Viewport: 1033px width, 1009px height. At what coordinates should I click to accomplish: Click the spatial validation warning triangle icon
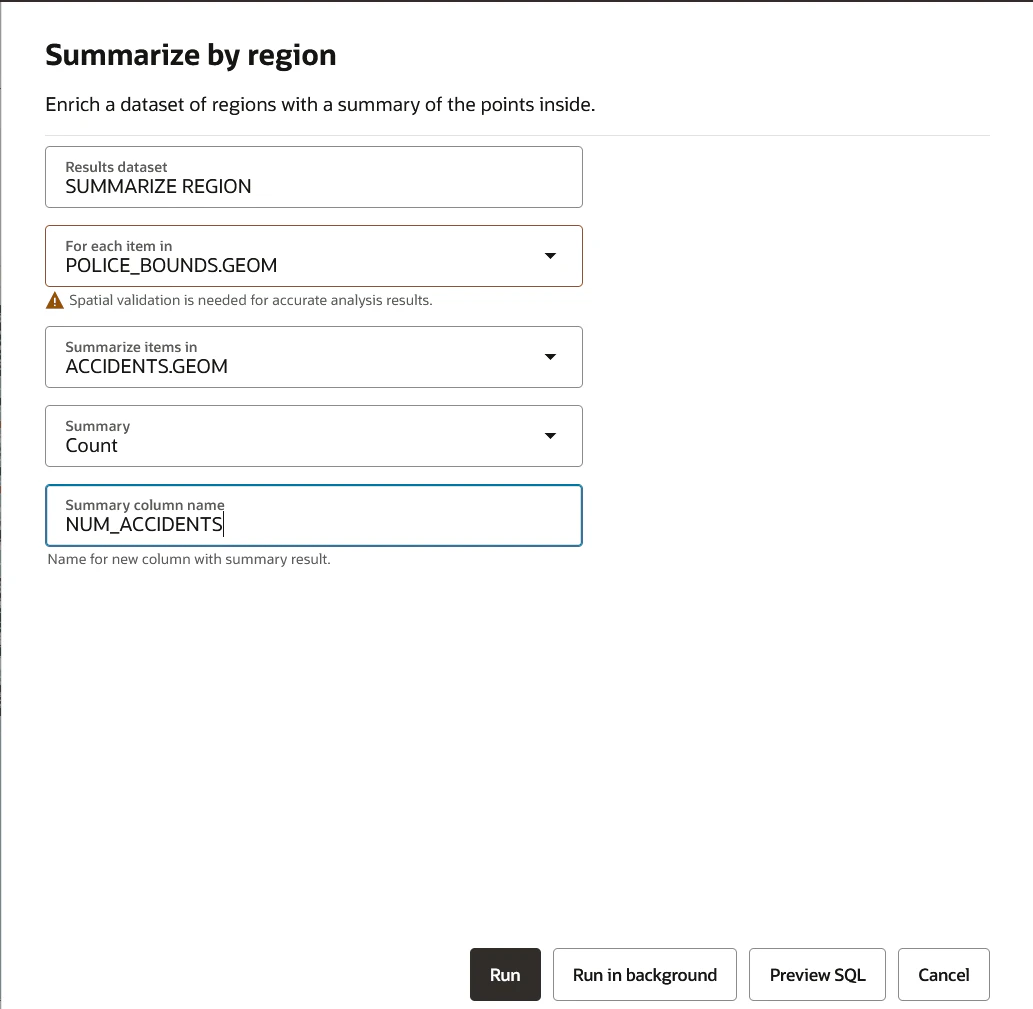coord(55,300)
